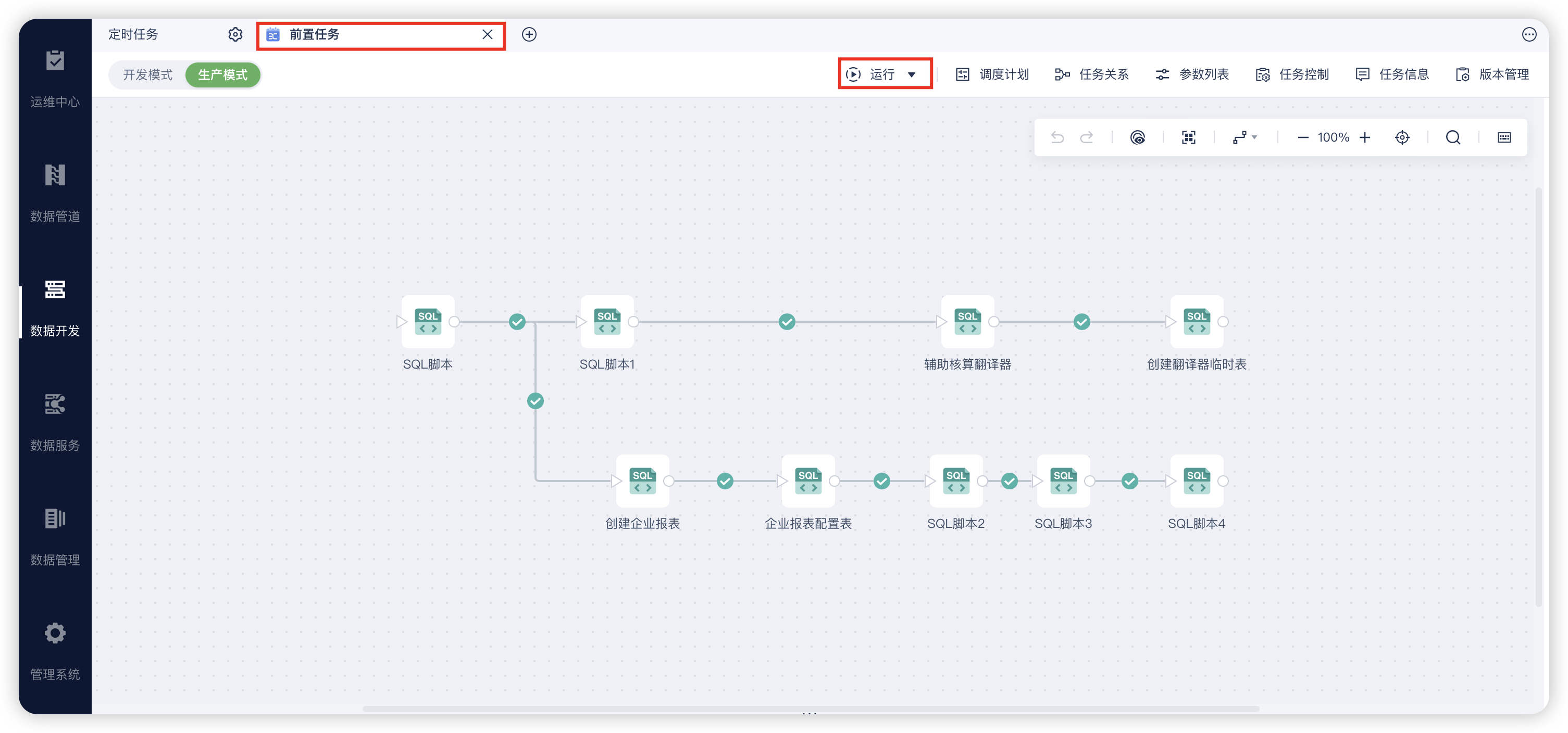
Task: Switch to 开发模式 mode
Action: [148, 75]
